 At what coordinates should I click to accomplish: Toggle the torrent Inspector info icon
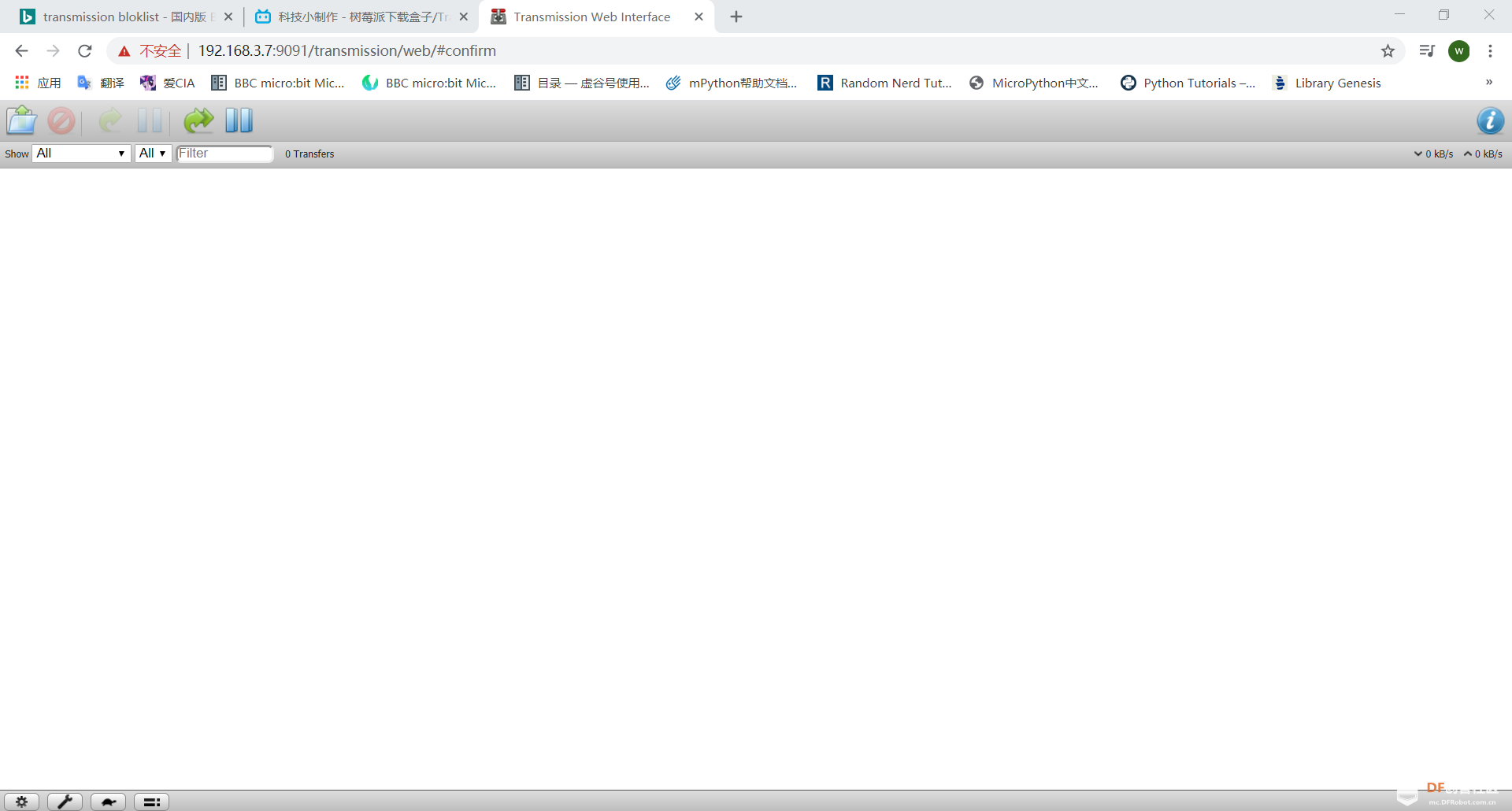click(1490, 120)
